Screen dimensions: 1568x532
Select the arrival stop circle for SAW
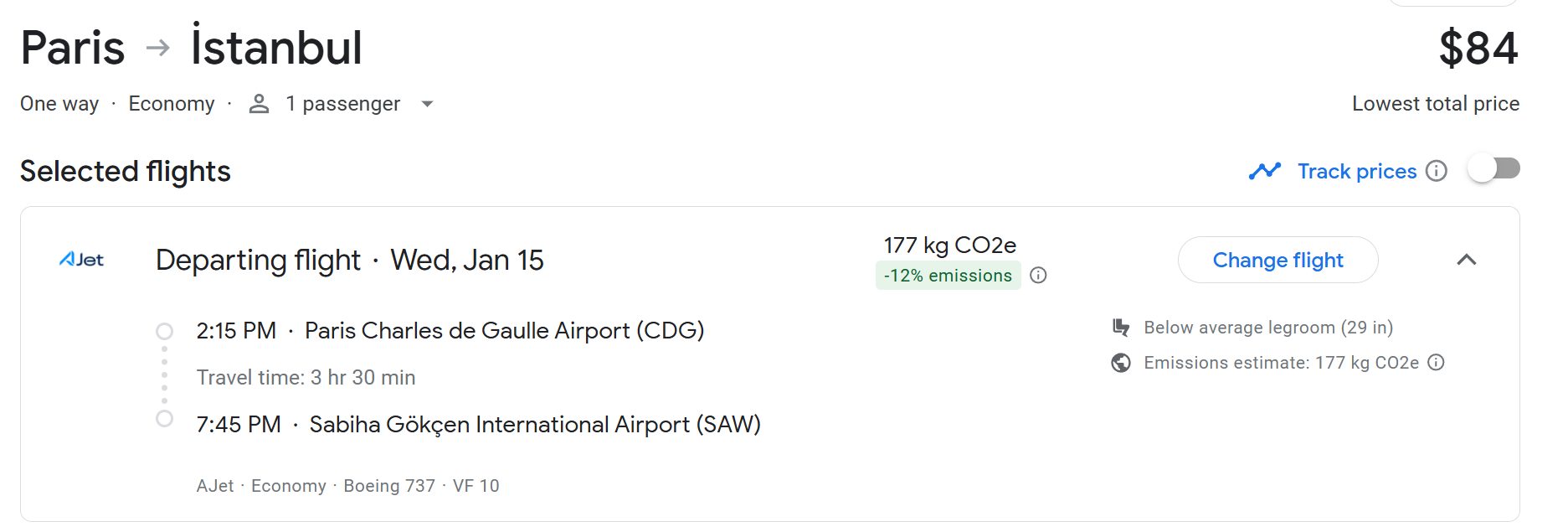pos(165,418)
